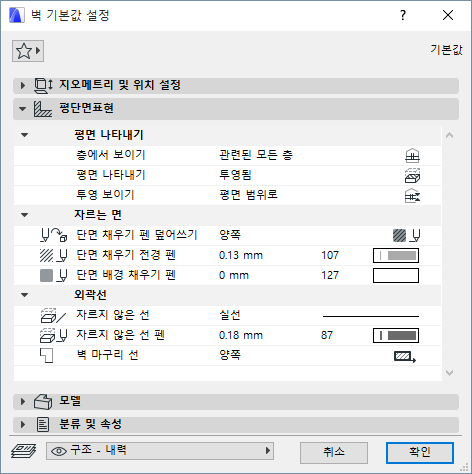Select the 층에서 보이기 row label
Viewport: 472px width, 474px height.
(x=111, y=155)
